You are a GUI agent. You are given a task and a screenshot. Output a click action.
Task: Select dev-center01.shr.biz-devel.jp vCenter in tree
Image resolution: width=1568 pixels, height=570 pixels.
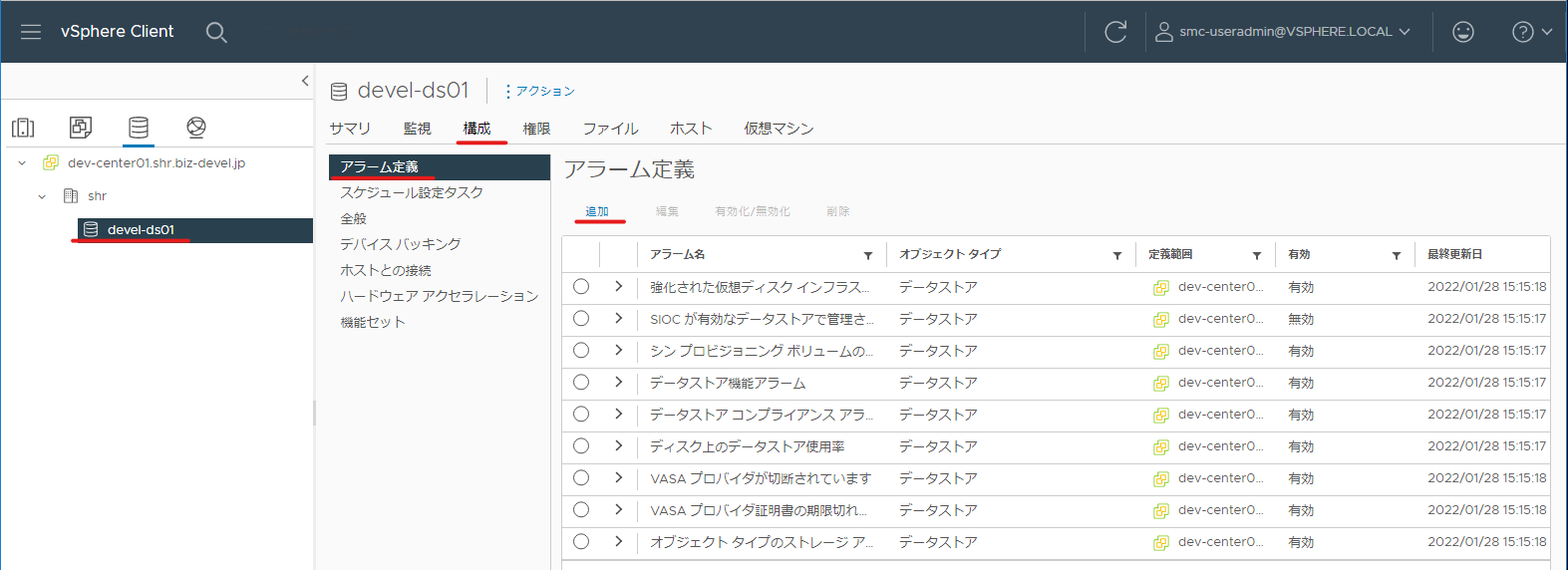pyautogui.click(x=157, y=163)
